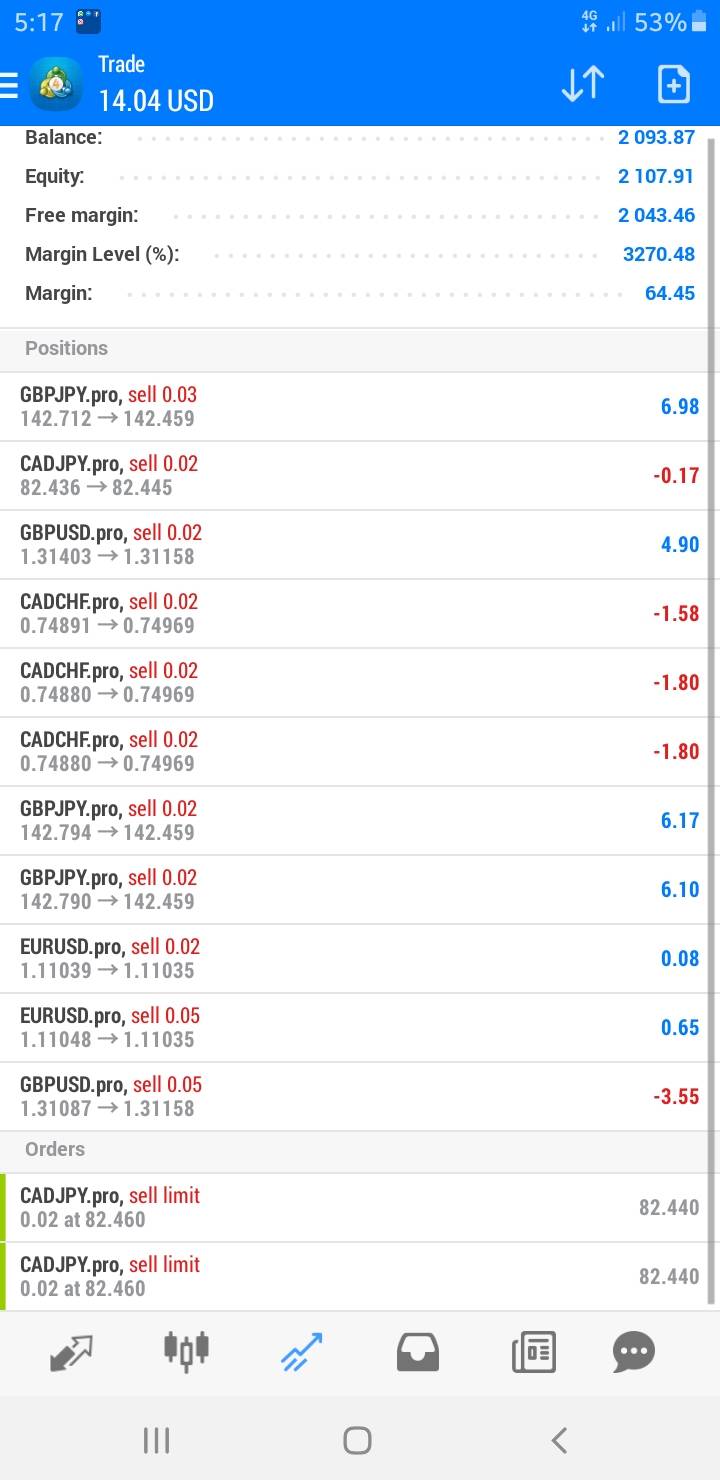Tap the Balance row value
This screenshot has height=1480, width=720.
[x=656, y=137]
